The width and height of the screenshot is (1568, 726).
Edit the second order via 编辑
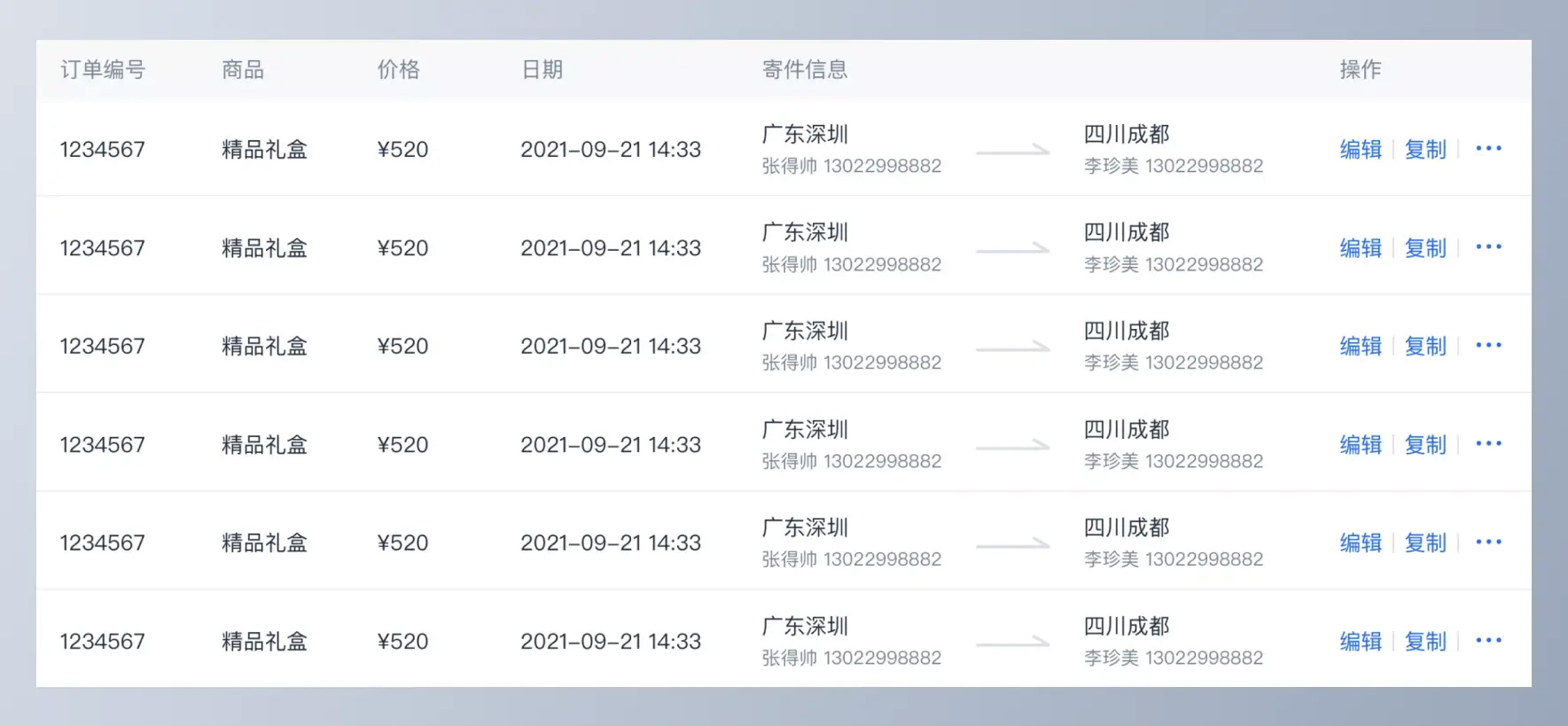pos(1361,247)
